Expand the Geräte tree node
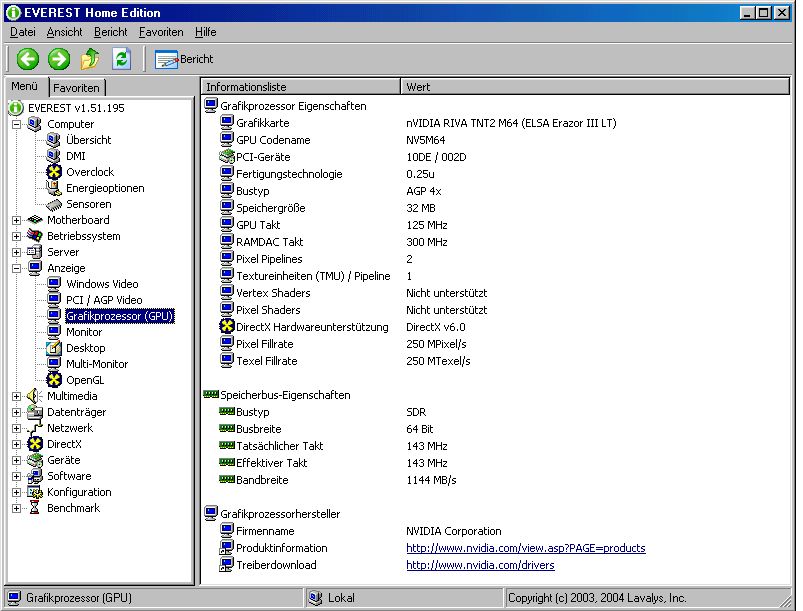 pos(16,460)
